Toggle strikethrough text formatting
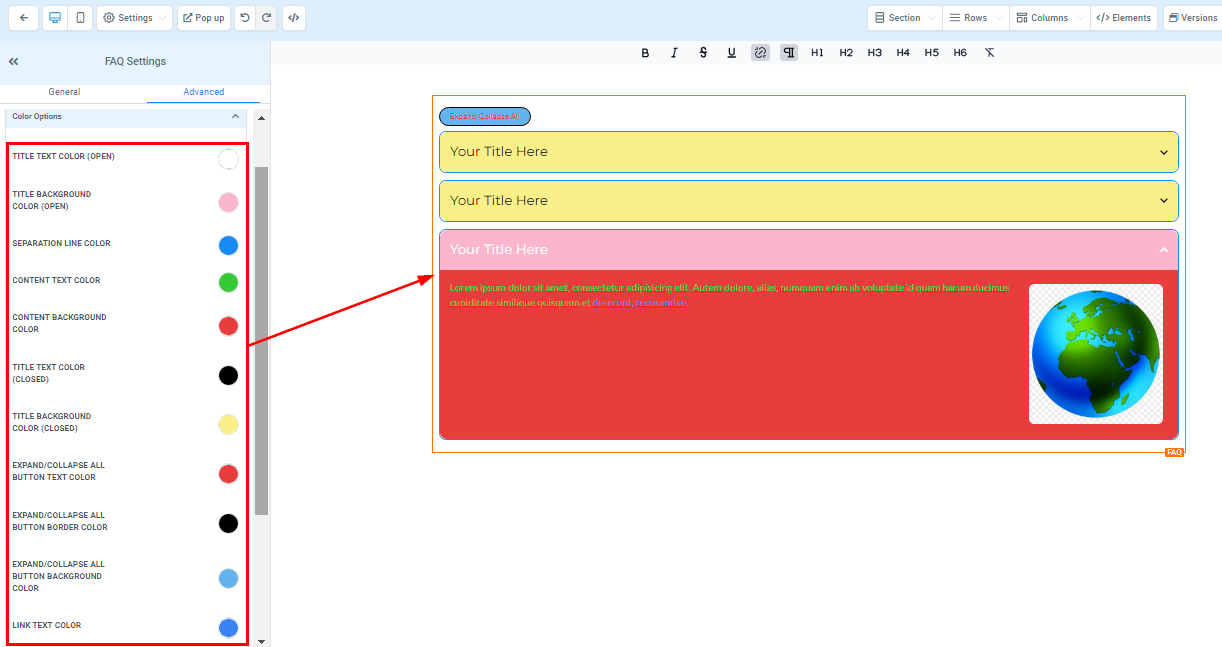This screenshot has width=1222, height=647. pos(703,53)
